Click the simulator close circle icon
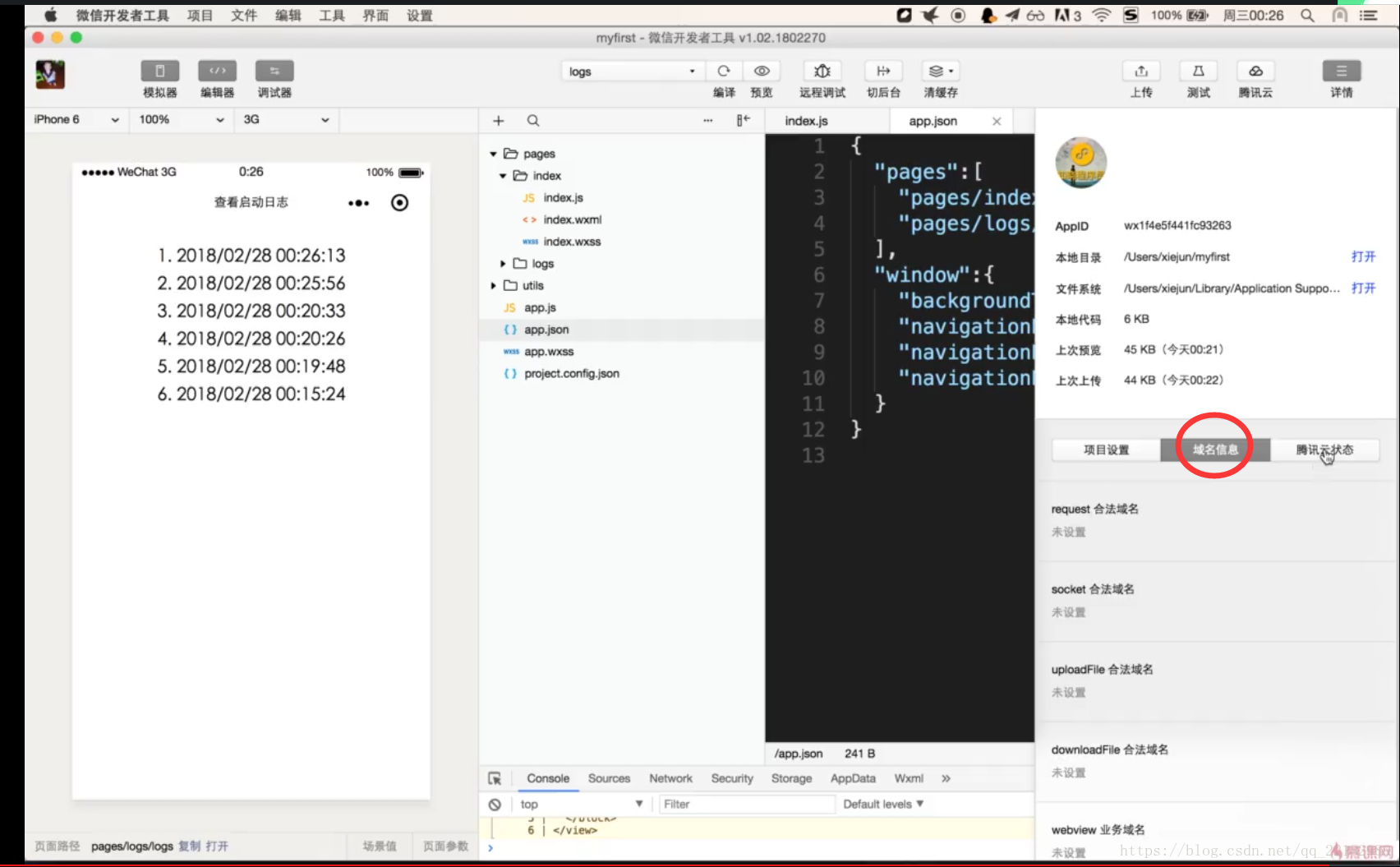 pos(399,203)
